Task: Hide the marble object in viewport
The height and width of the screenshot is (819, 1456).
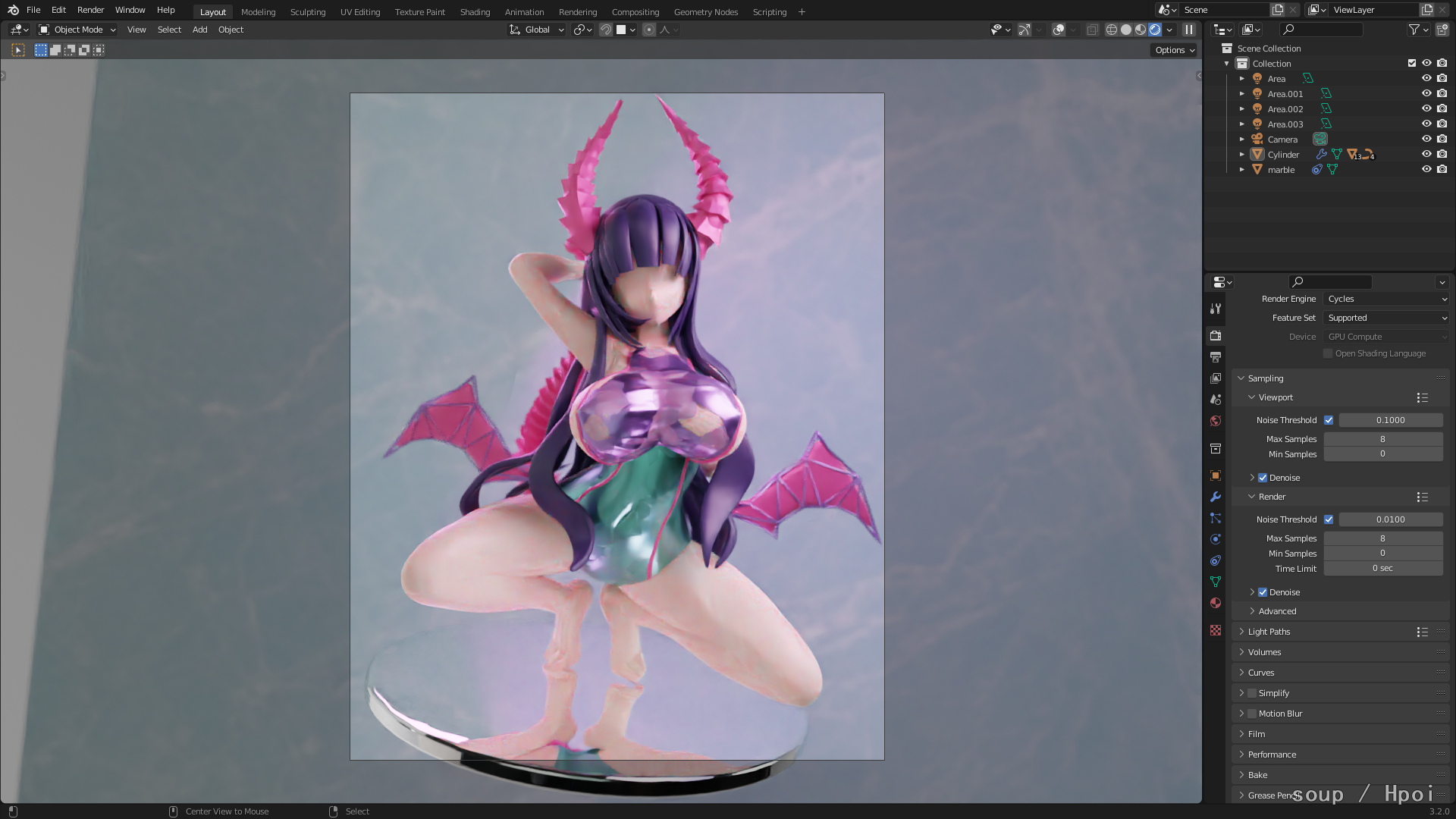Action: pyautogui.click(x=1426, y=170)
